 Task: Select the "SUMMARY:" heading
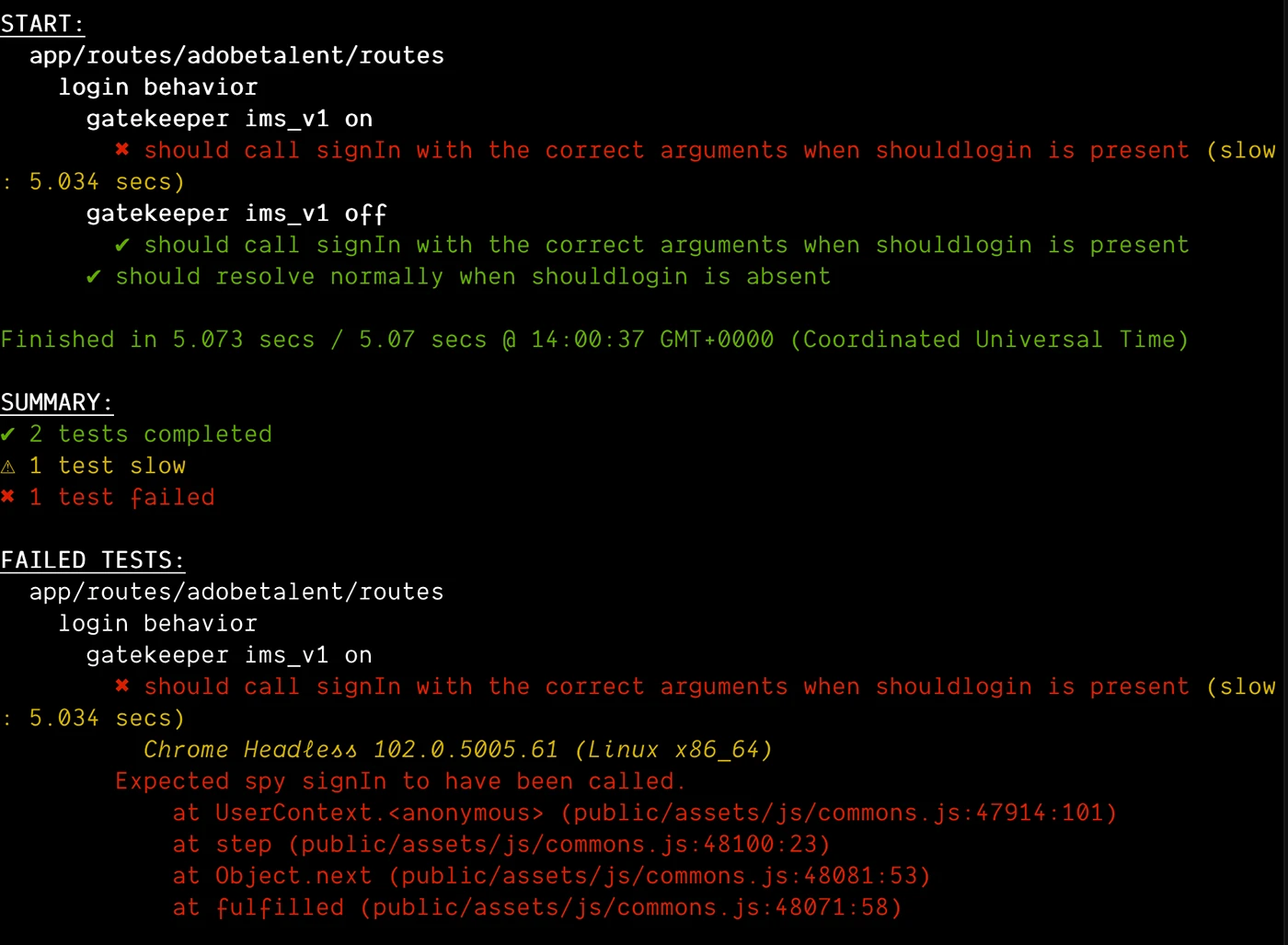click(x=57, y=403)
